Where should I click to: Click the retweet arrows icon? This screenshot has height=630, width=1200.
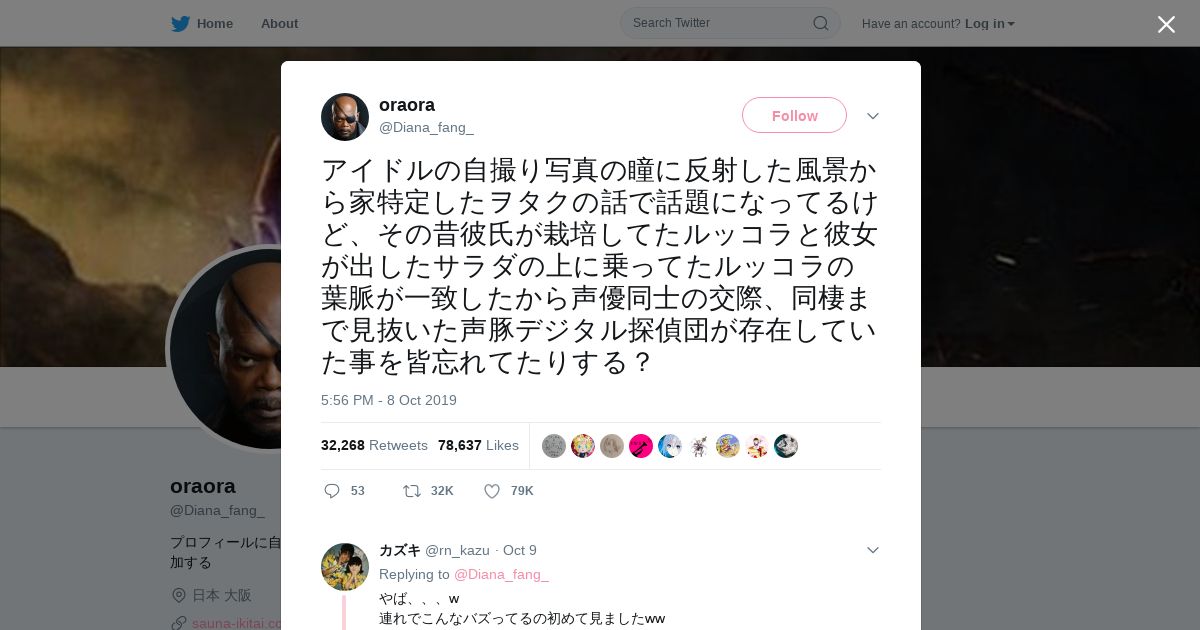point(411,491)
